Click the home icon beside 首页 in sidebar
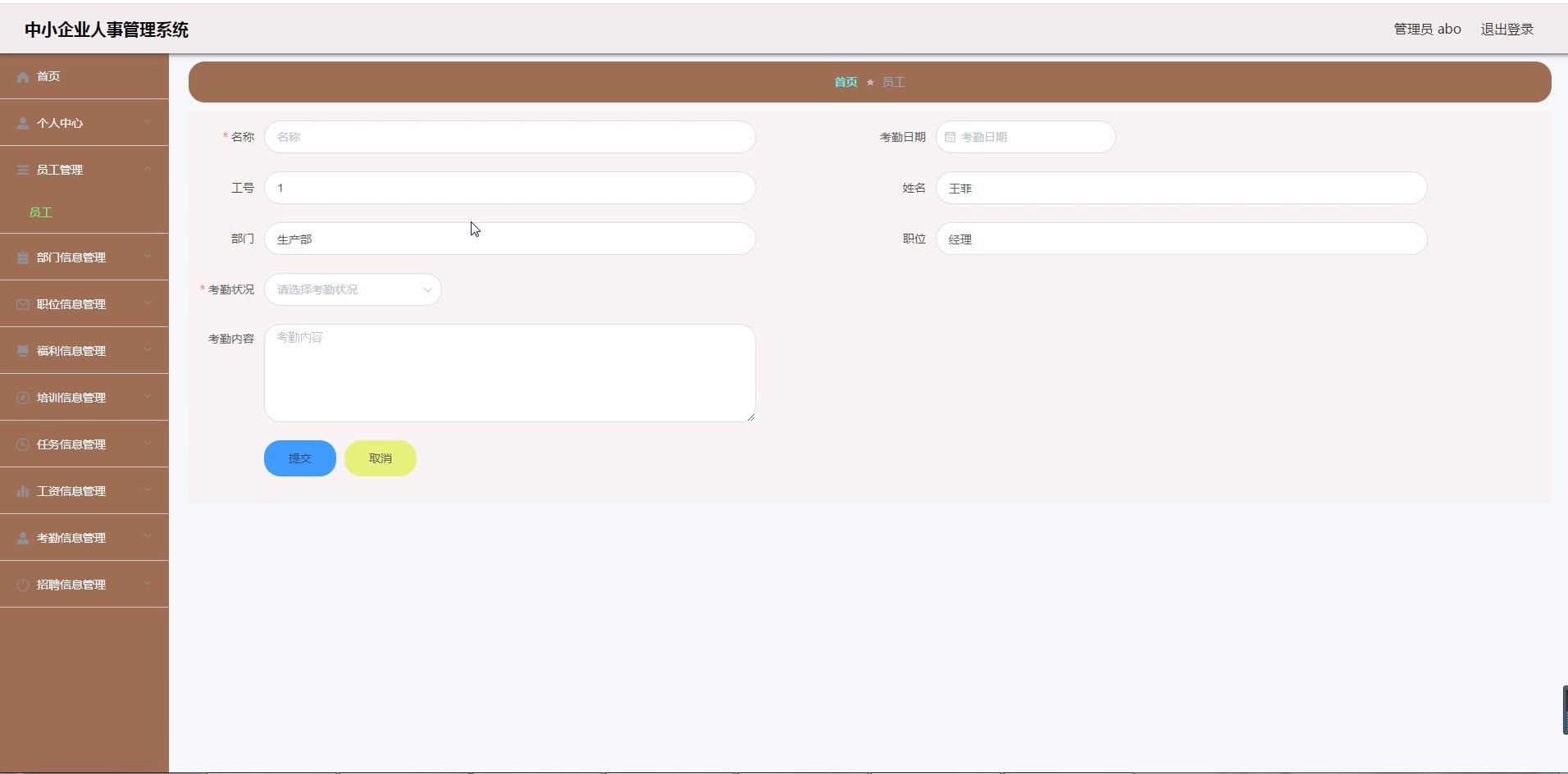The image size is (1568, 774). 23,77
